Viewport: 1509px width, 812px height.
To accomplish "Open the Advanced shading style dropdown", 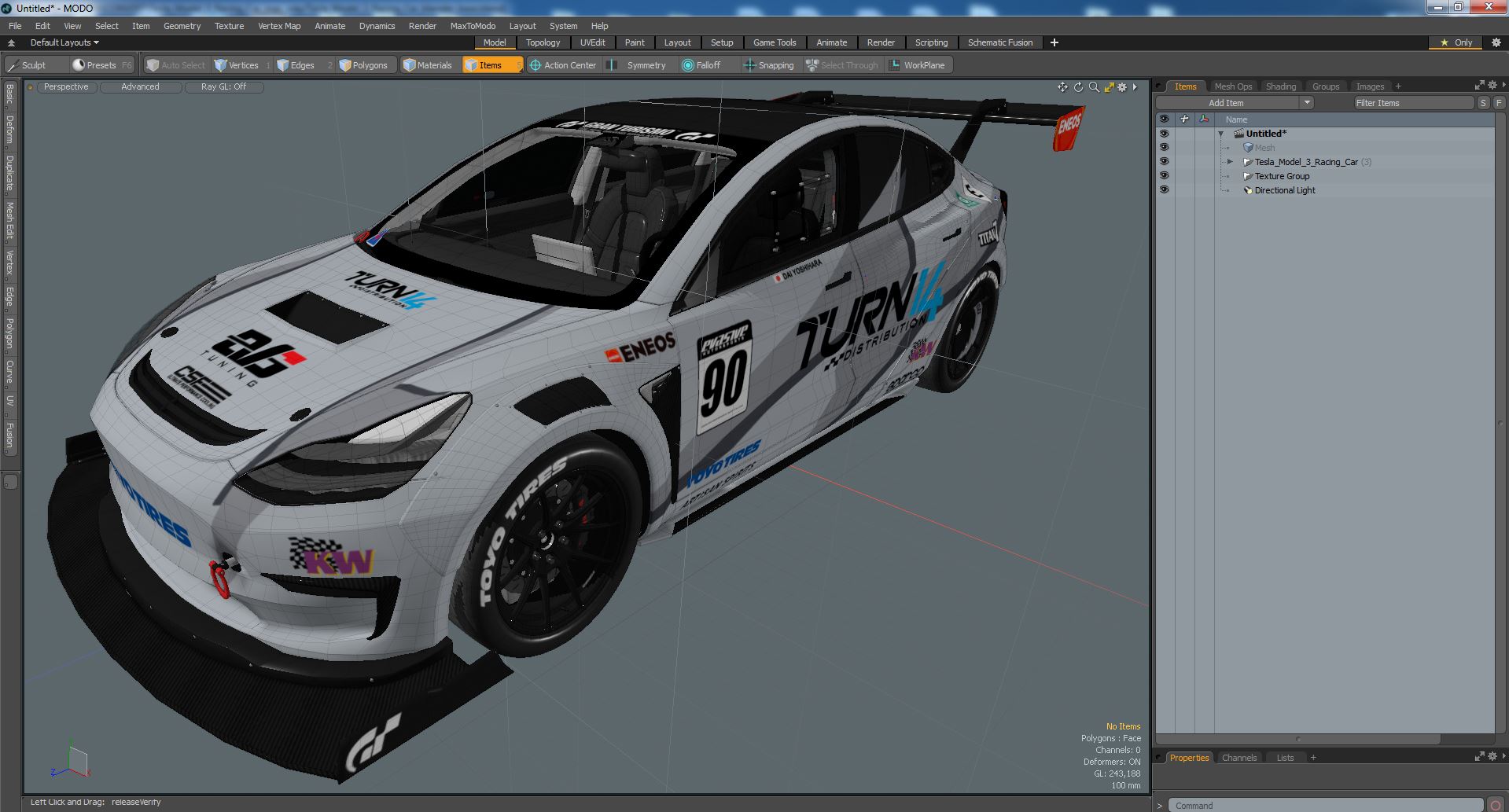I will tap(140, 87).
